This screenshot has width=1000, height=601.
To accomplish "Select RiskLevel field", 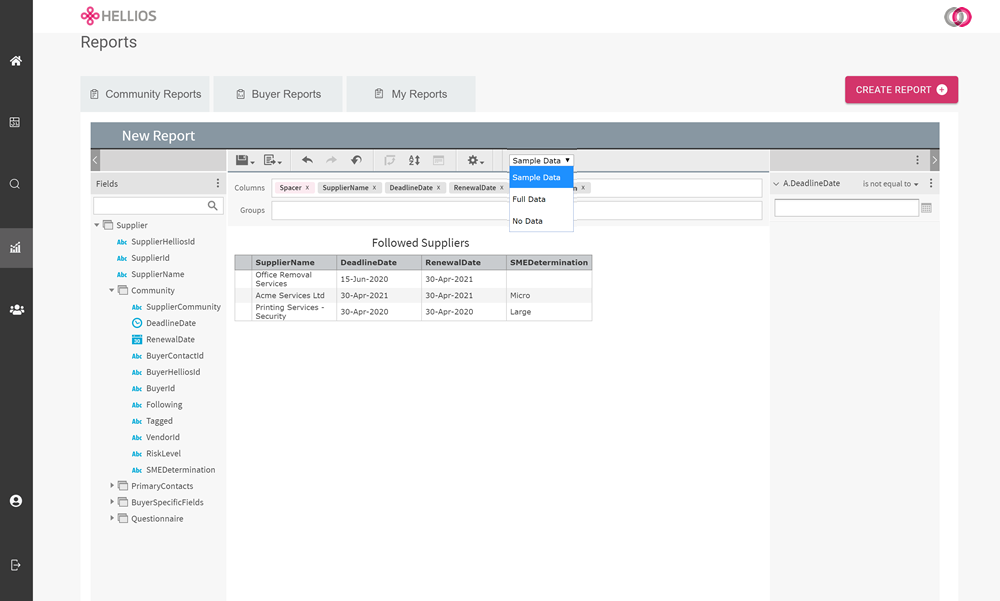I will click(163, 454).
